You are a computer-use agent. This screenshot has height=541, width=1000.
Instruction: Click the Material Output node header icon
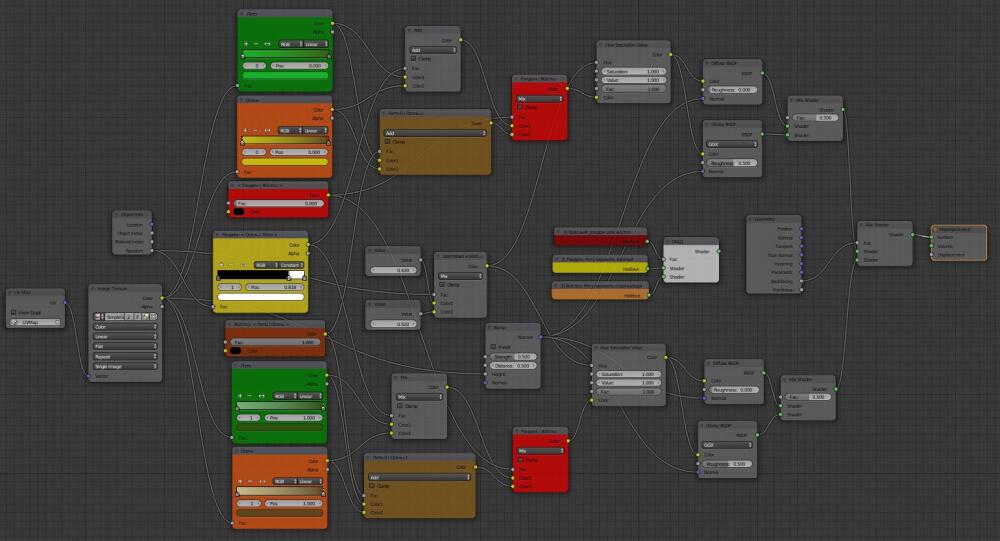coord(936,229)
